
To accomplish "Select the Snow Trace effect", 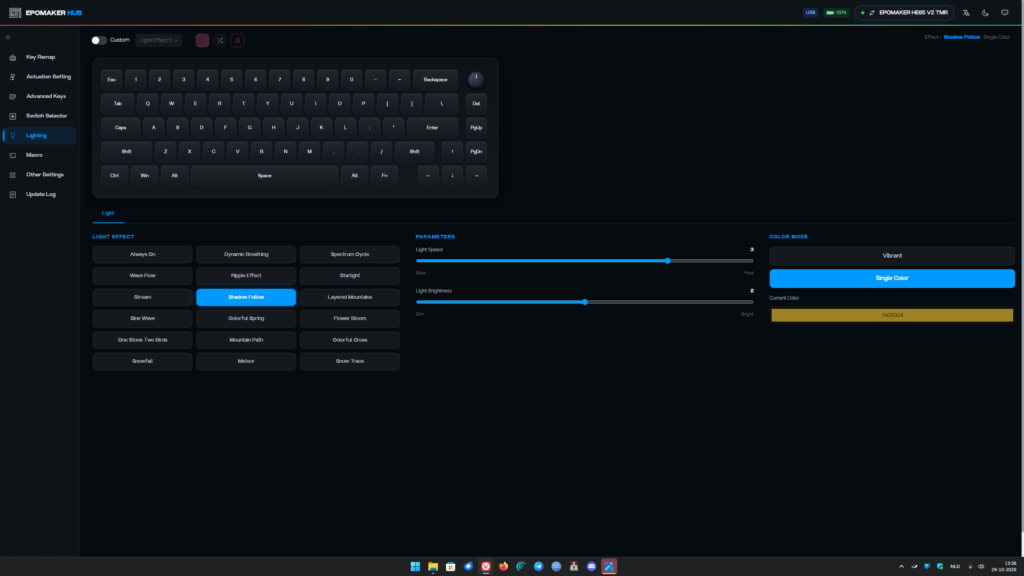I will pyautogui.click(x=350, y=361).
